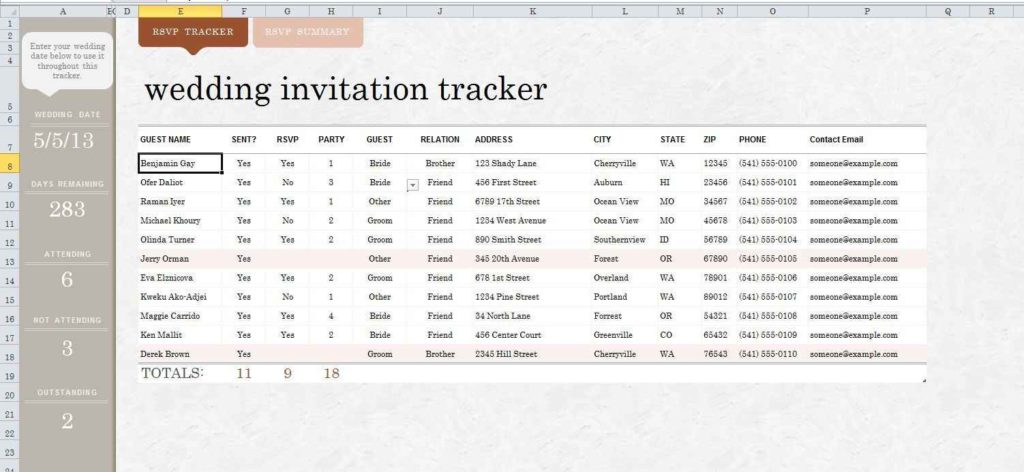Select column P header
This screenshot has width=1024, height=472.
tap(867, 11)
